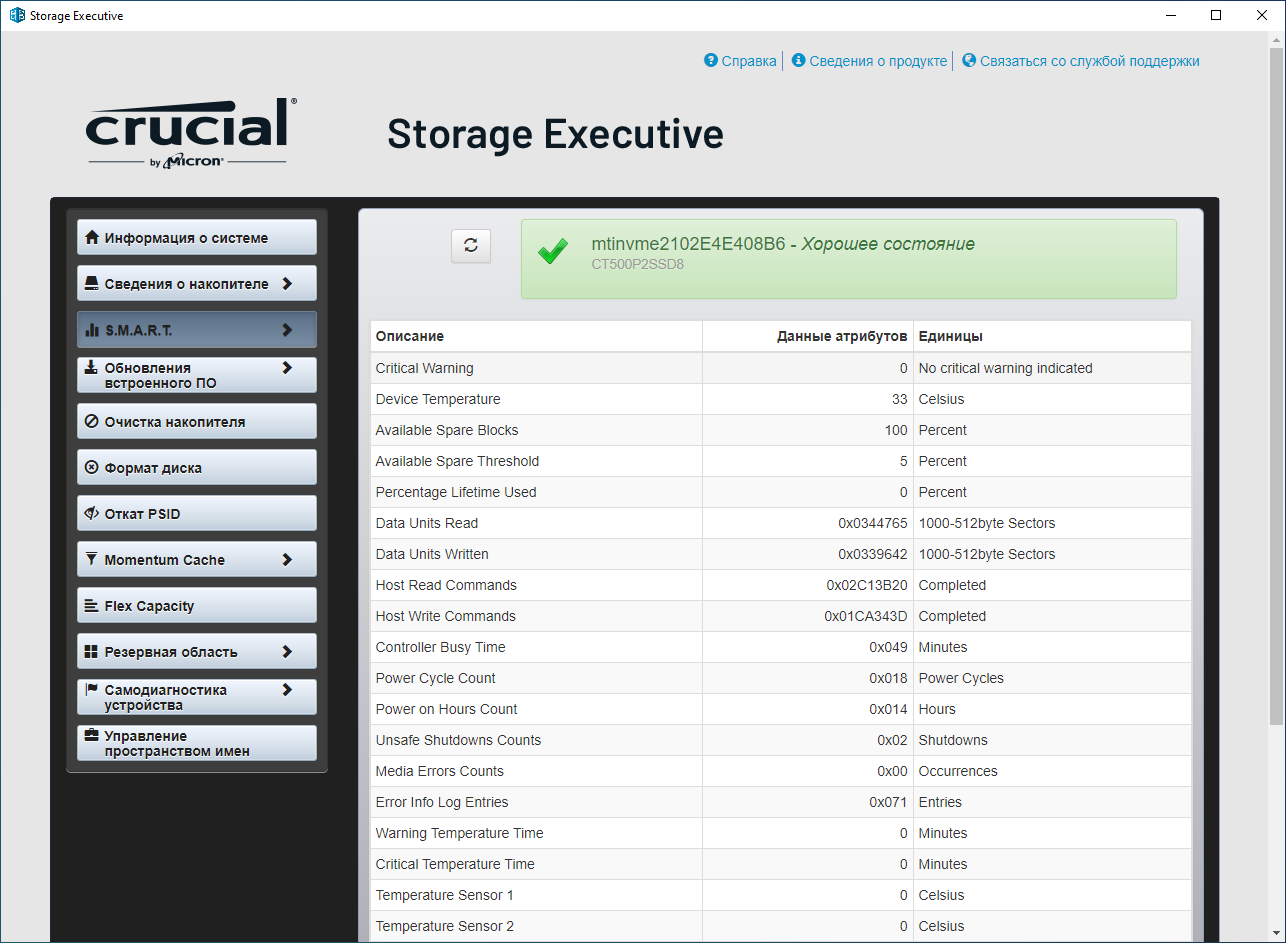Click the Storage Executive title bar app icon
Image resolution: width=1286 pixels, height=943 pixels.
(17, 16)
